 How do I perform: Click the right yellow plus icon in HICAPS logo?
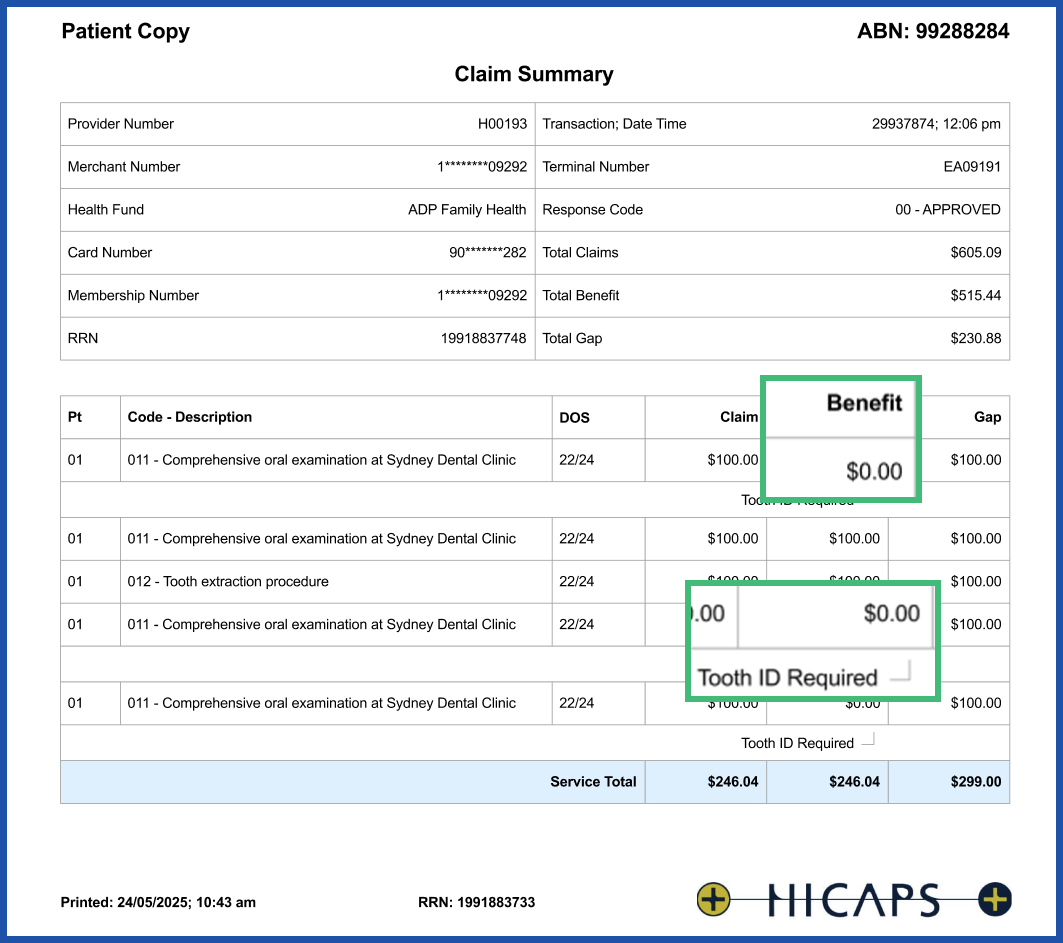point(995,899)
